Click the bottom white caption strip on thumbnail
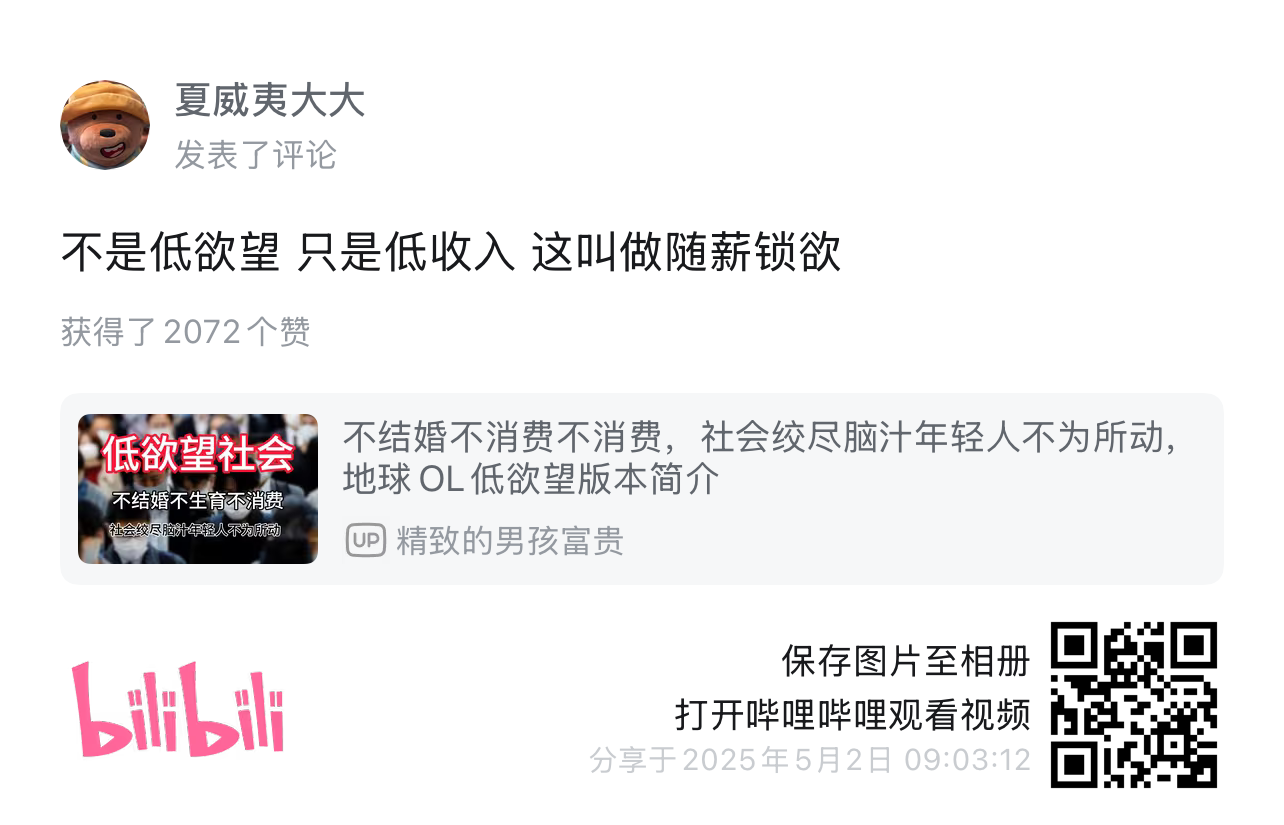The width and height of the screenshot is (1284, 825). click(197, 530)
